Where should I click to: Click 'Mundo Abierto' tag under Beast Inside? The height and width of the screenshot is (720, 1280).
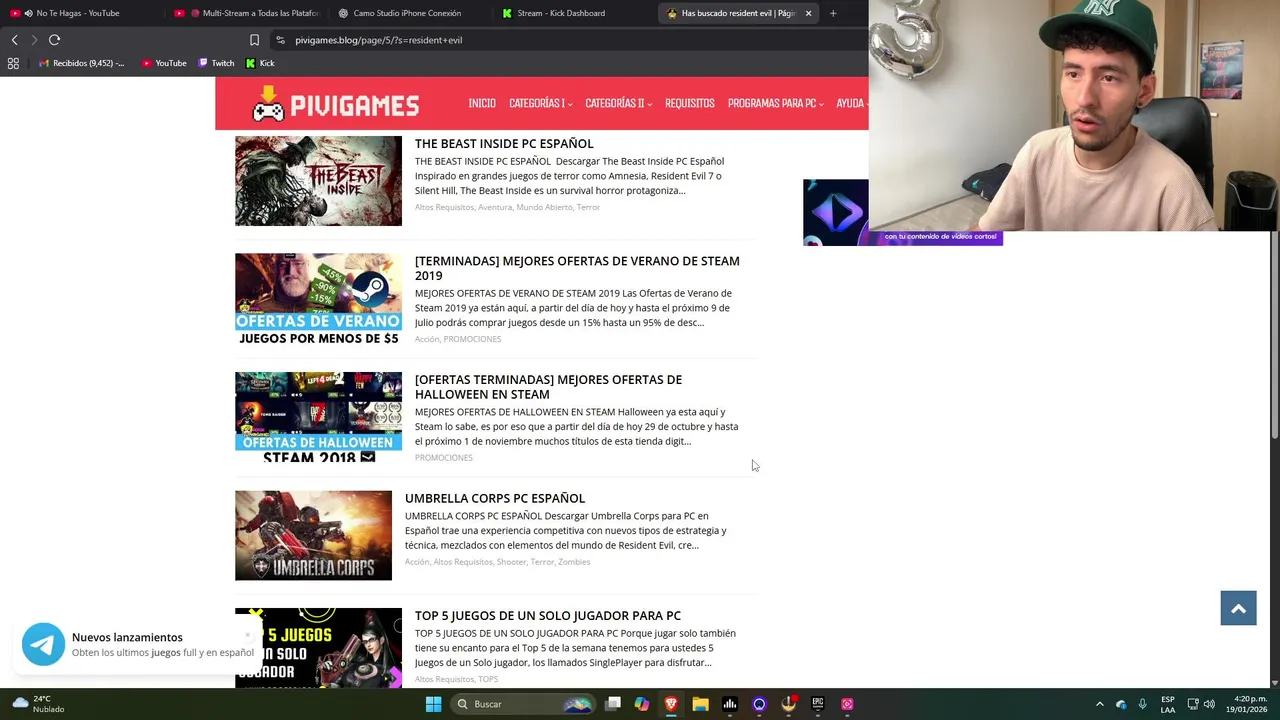[544, 207]
